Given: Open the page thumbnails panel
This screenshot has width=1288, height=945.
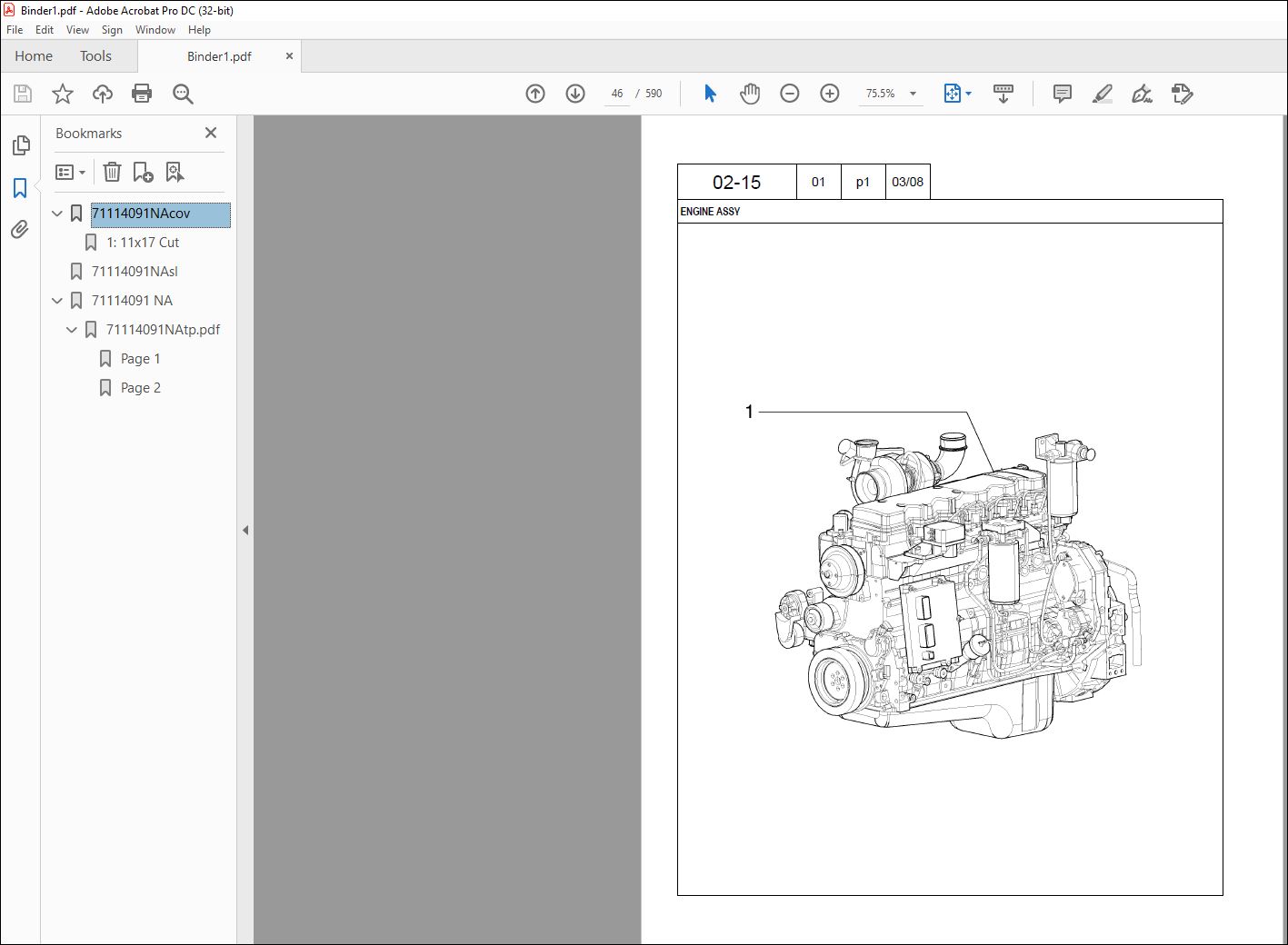Looking at the screenshot, I should pos(20,145).
